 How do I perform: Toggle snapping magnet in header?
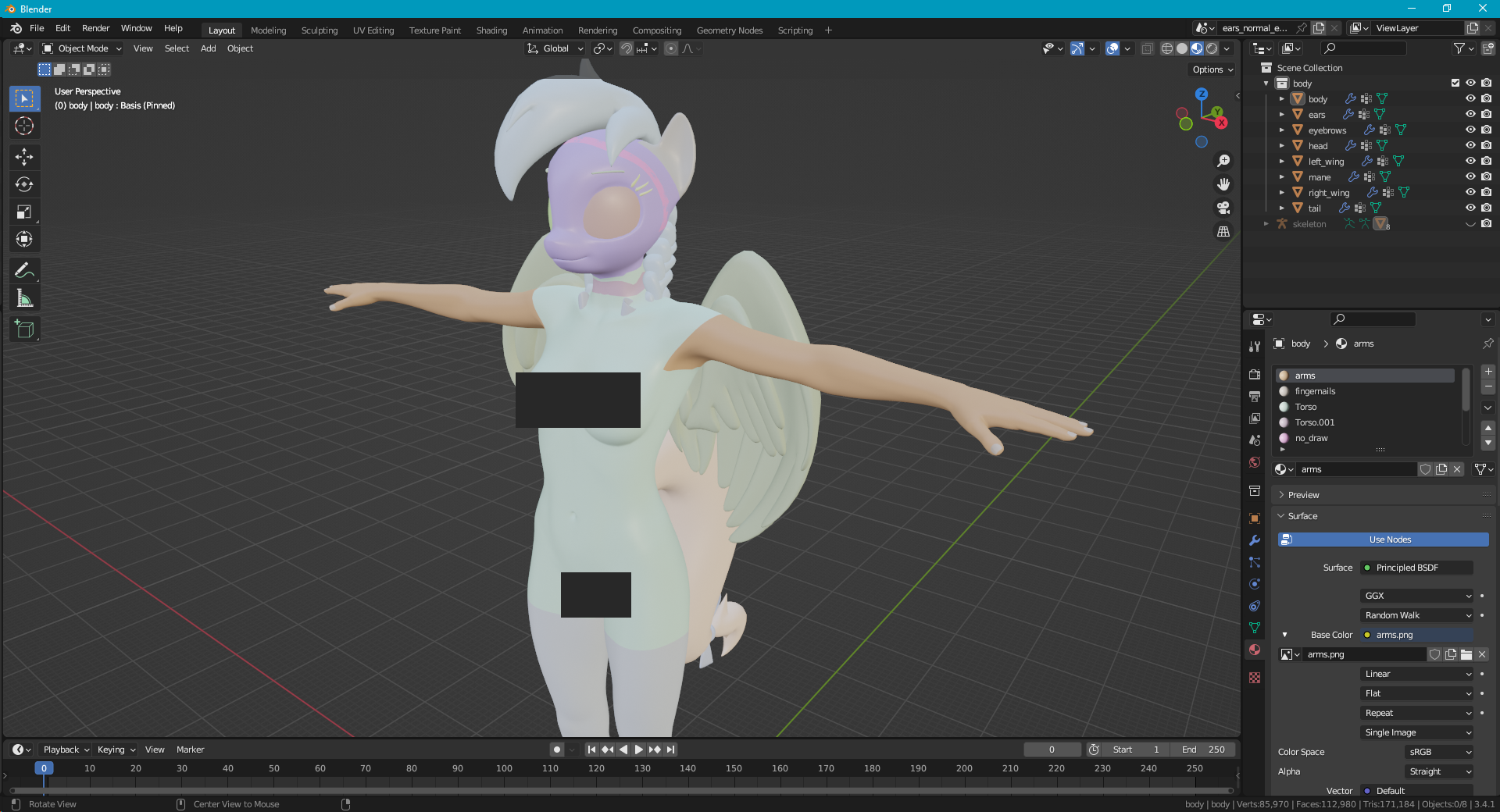(627, 48)
